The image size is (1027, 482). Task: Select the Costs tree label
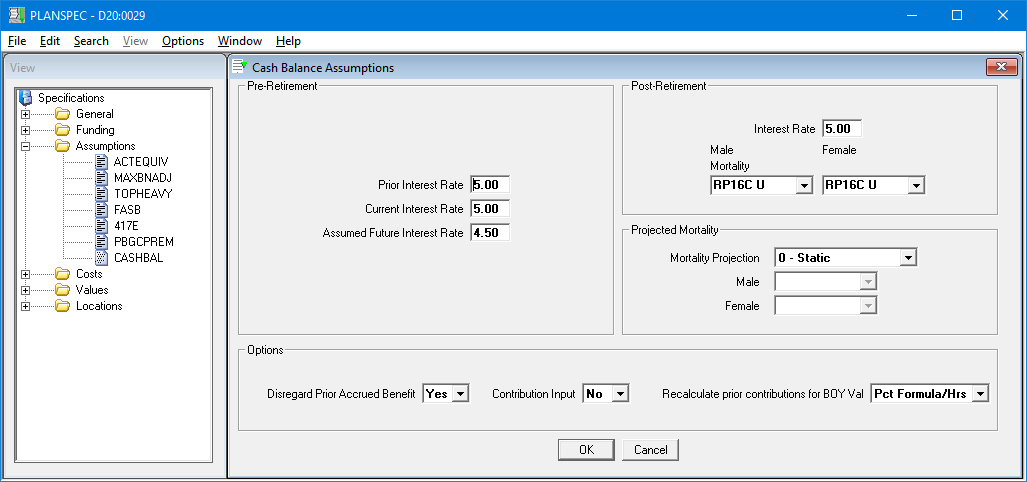pos(89,274)
